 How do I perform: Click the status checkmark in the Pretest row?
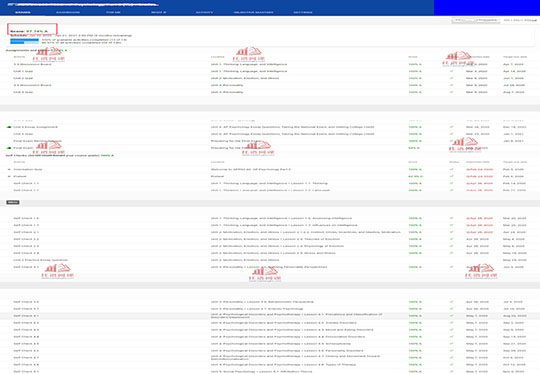tap(451, 176)
